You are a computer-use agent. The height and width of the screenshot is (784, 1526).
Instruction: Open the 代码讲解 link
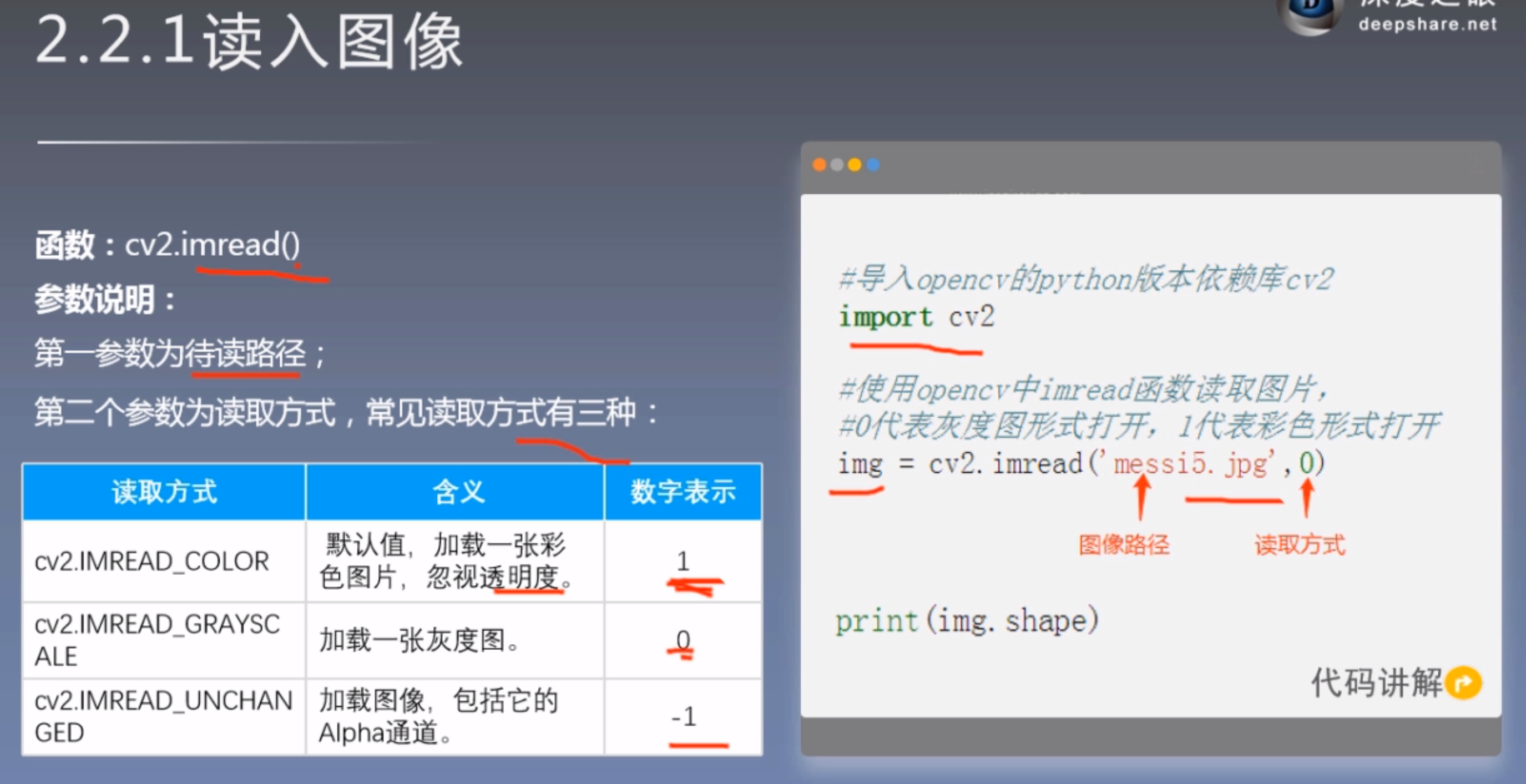[1376, 683]
